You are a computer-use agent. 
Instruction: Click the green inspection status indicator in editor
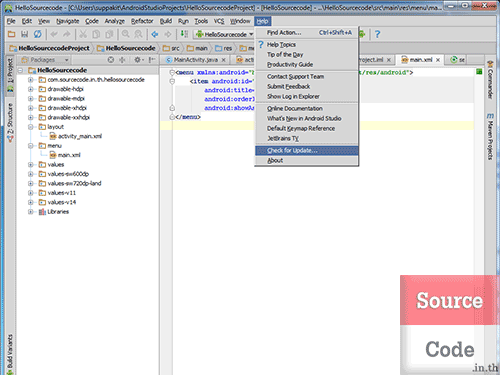point(479,72)
